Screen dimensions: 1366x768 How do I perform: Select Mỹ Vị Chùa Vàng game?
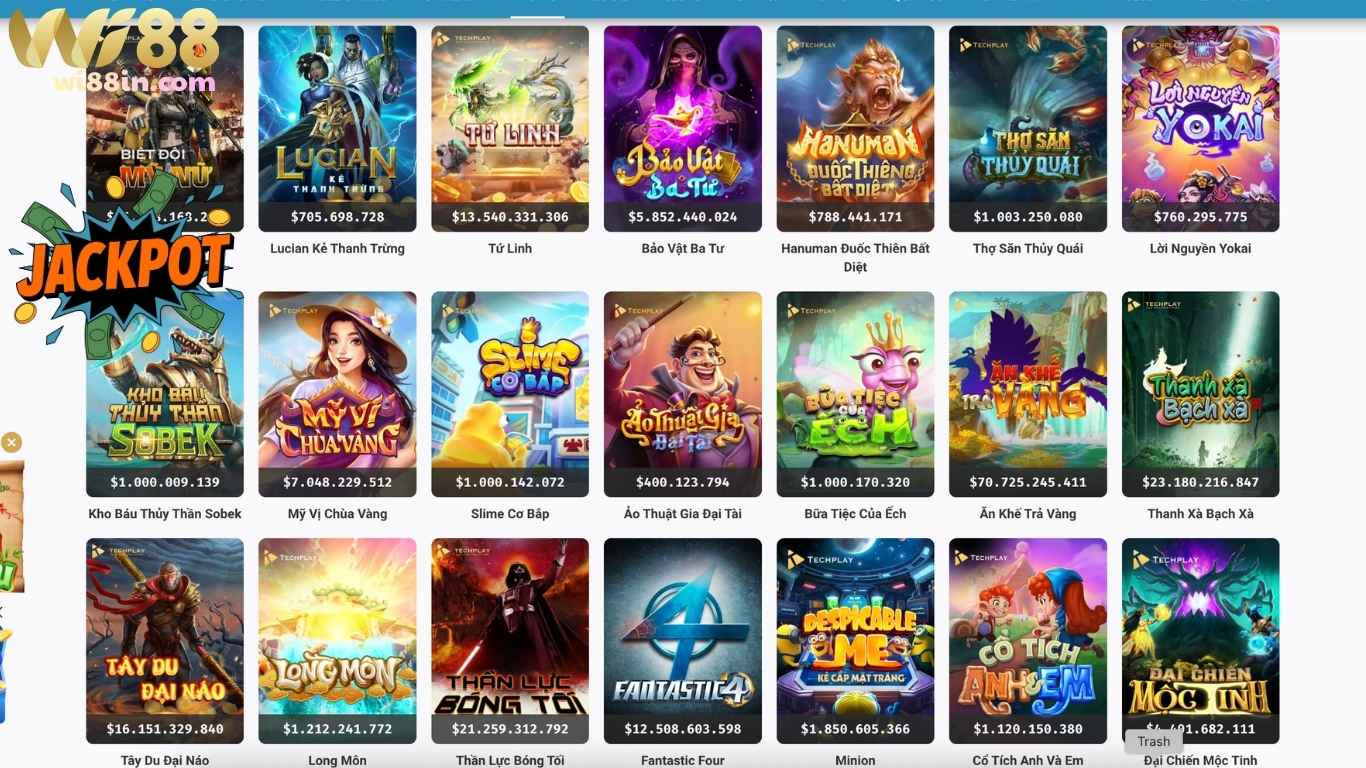[337, 394]
